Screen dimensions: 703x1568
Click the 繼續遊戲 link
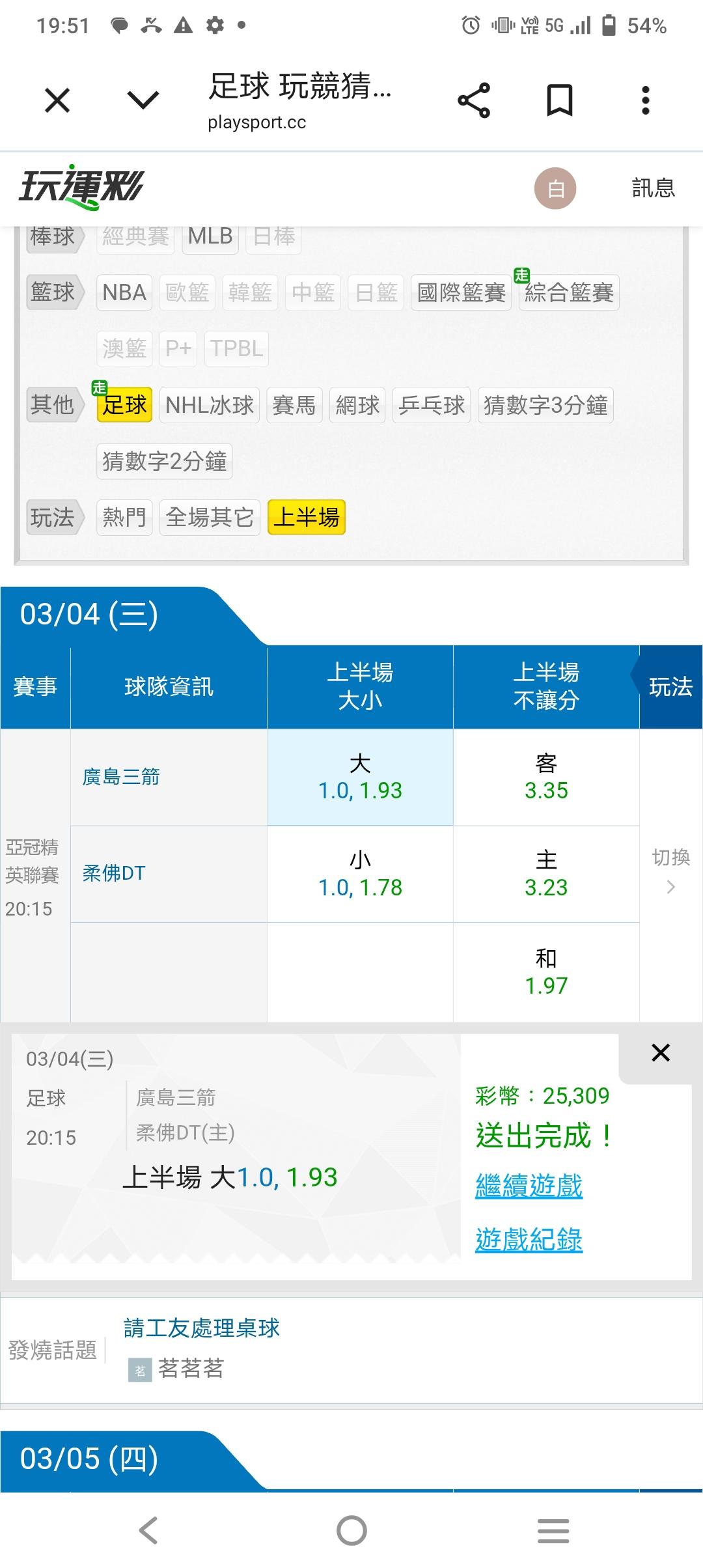(529, 1186)
